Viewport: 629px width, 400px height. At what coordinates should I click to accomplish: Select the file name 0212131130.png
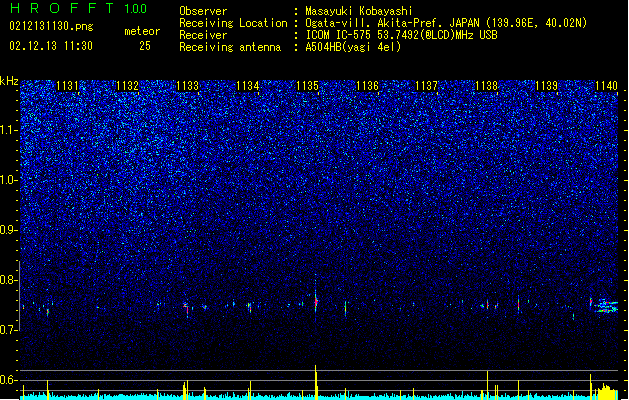point(51,26)
